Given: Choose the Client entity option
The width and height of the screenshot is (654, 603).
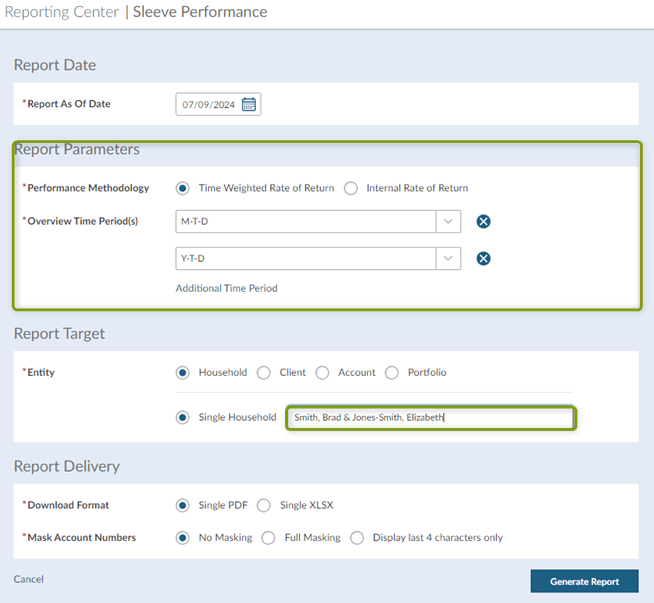Looking at the screenshot, I should (264, 373).
